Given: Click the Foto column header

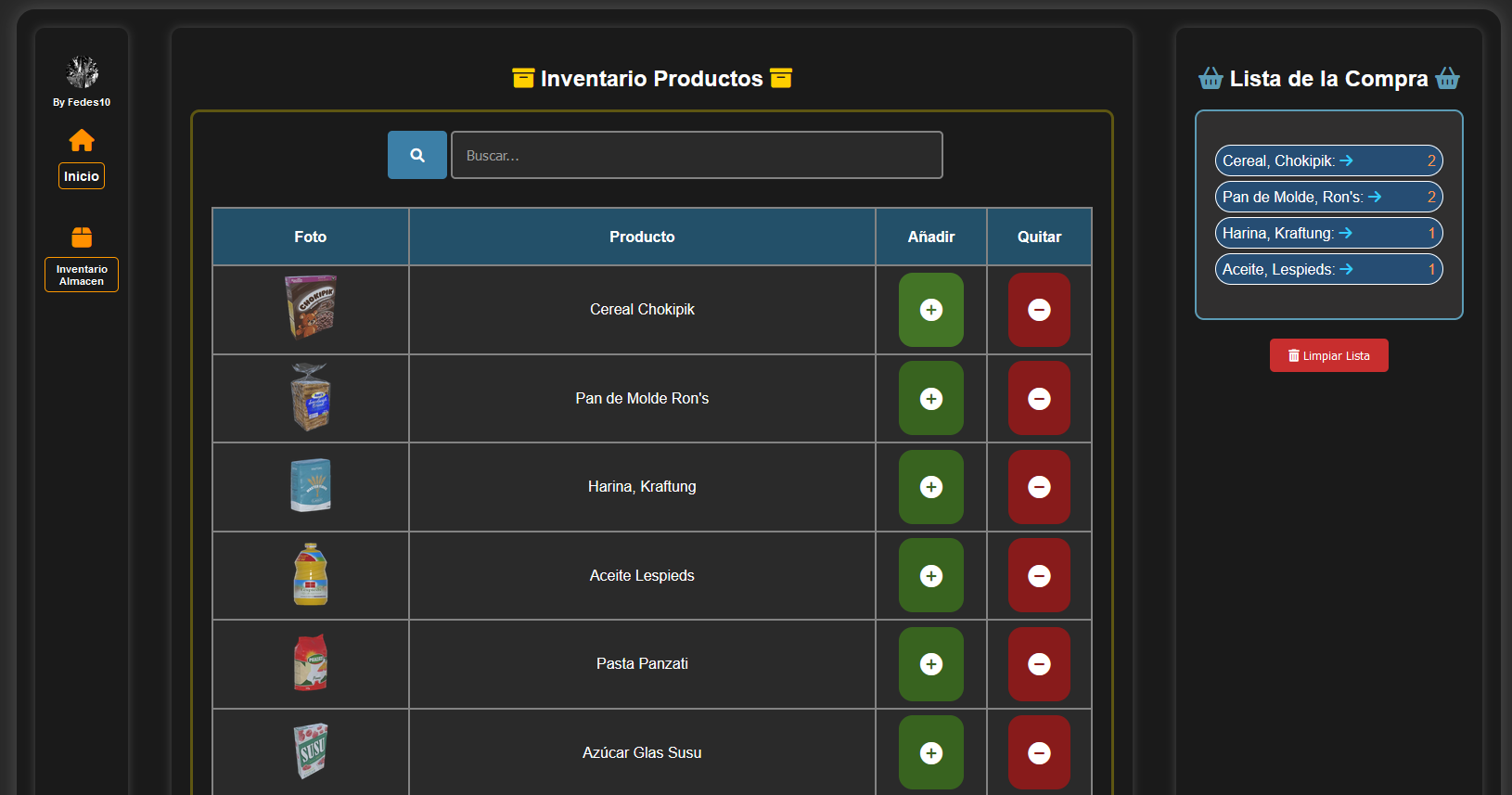Looking at the screenshot, I should click(x=311, y=237).
